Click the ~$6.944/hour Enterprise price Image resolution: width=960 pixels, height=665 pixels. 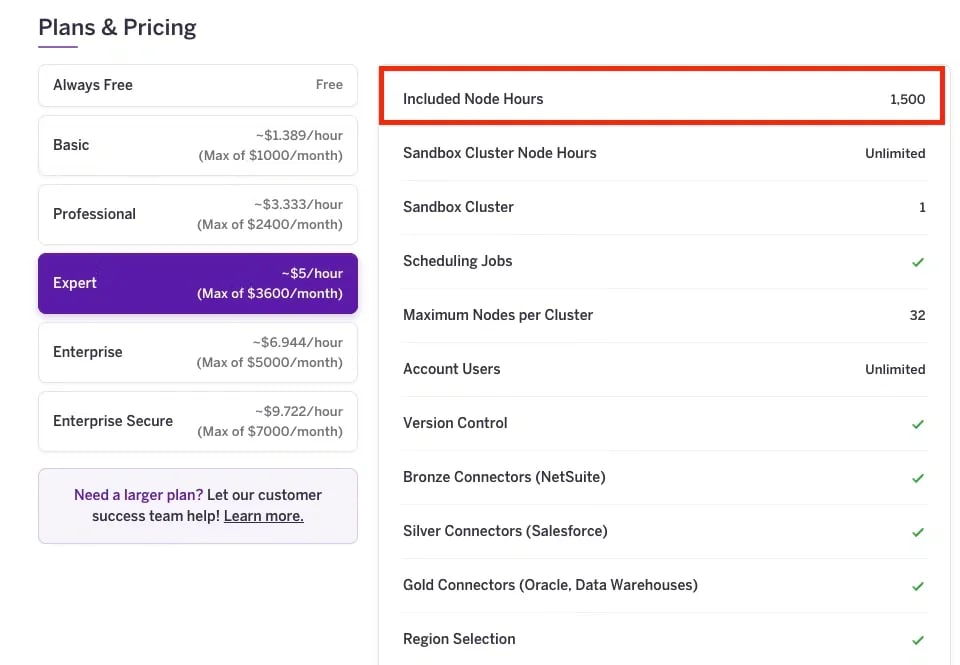298,342
